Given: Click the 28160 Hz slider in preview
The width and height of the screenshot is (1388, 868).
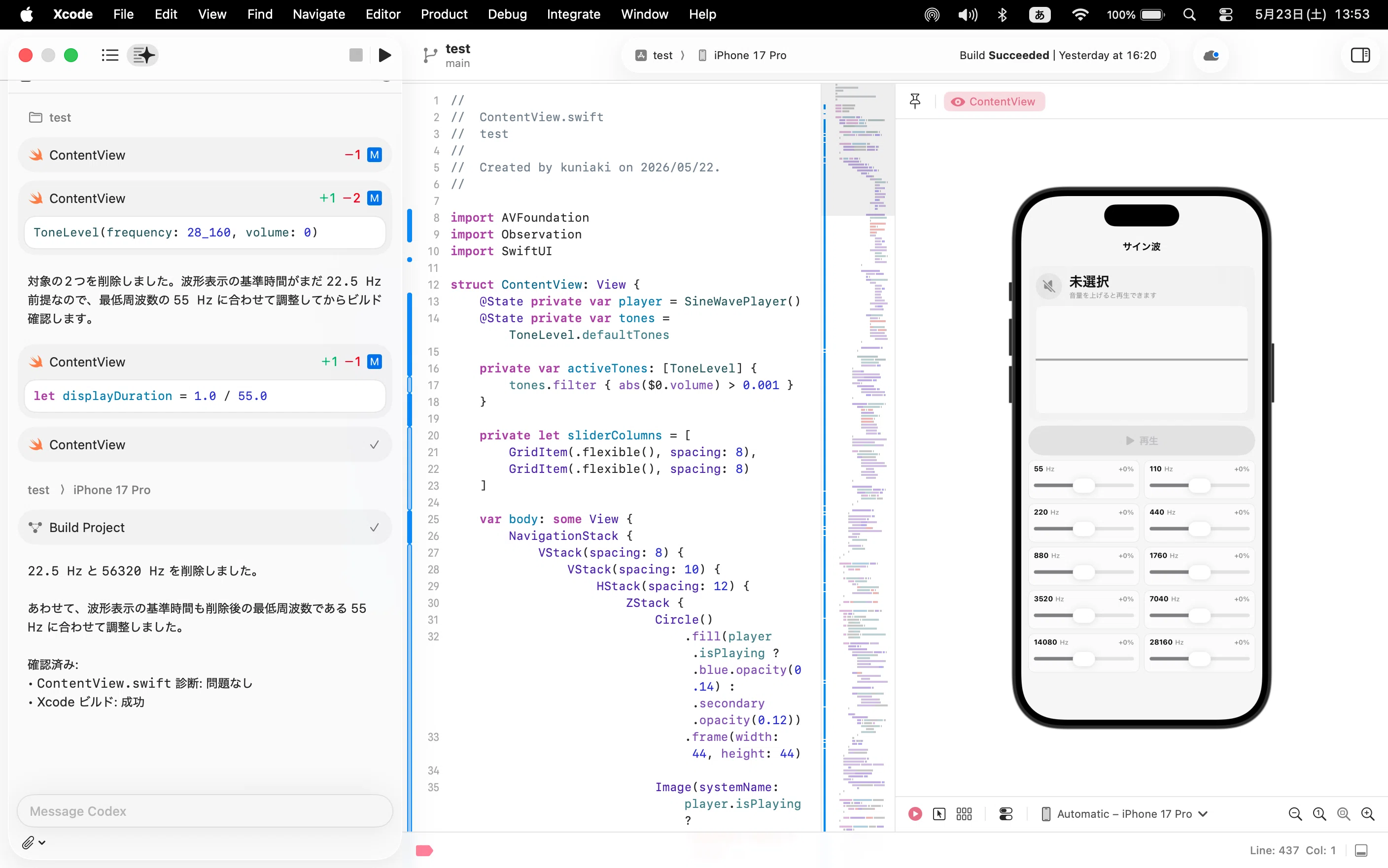Looking at the screenshot, I should pyautogui.click(x=1199, y=659).
